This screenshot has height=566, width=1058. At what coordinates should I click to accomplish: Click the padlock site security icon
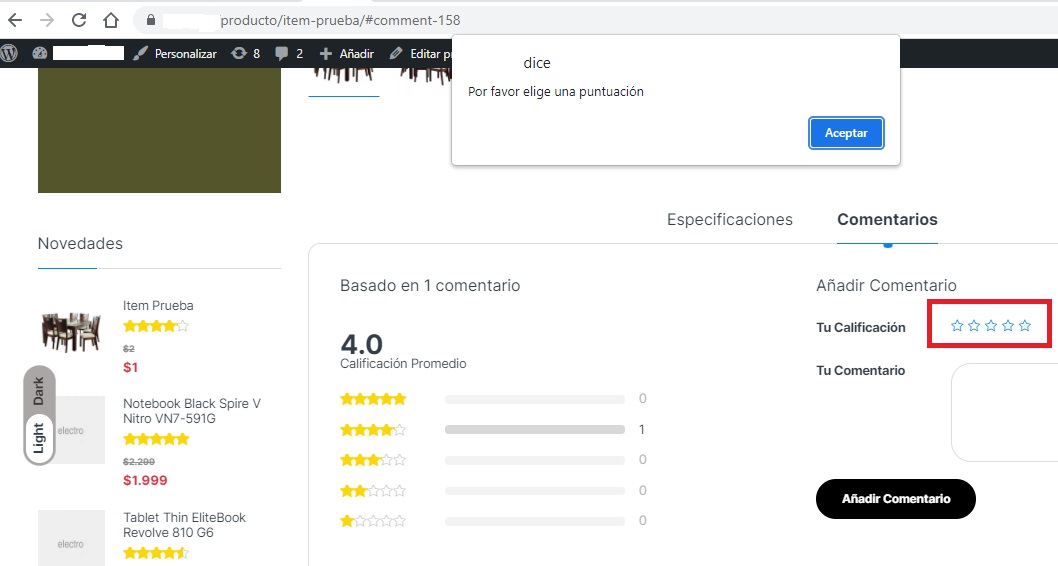[151, 20]
